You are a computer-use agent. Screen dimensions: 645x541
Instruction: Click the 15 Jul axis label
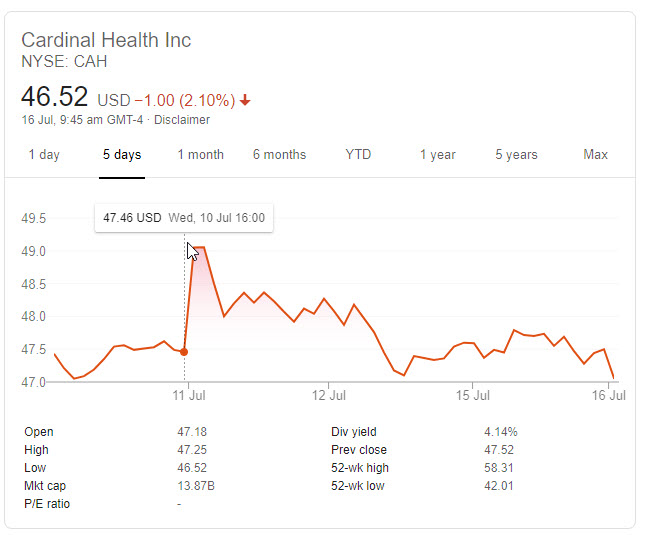tap(473, 395)
